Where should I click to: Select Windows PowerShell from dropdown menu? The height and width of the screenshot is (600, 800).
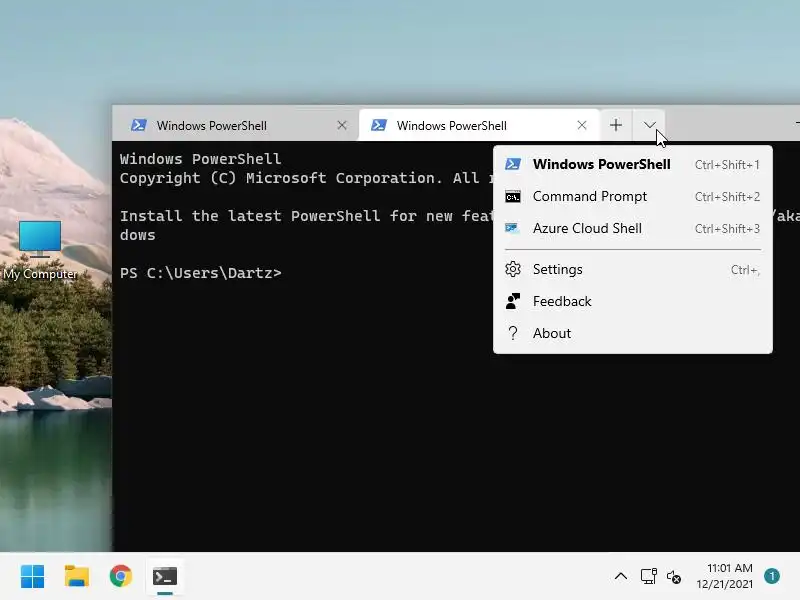click(x=633, y=164)
